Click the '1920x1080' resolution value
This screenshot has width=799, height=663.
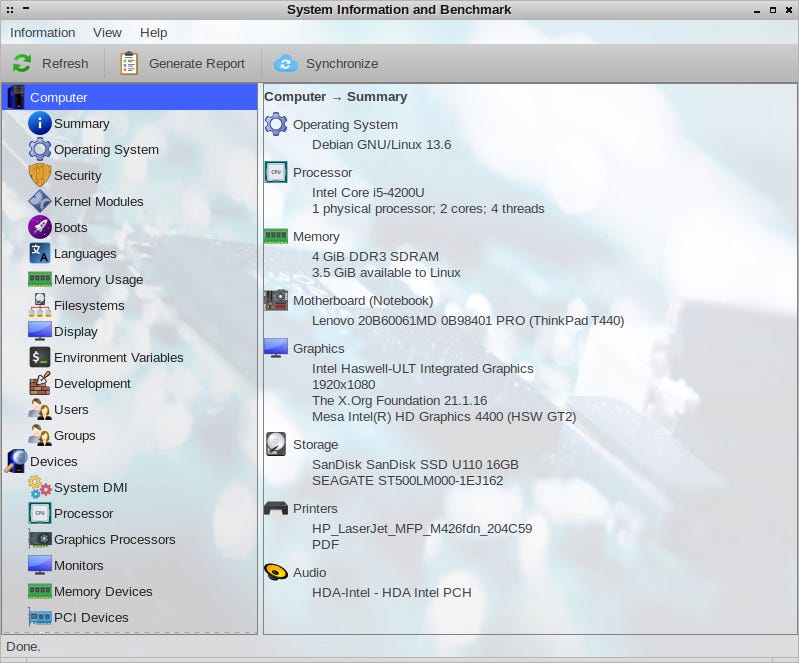pos(343,385)
